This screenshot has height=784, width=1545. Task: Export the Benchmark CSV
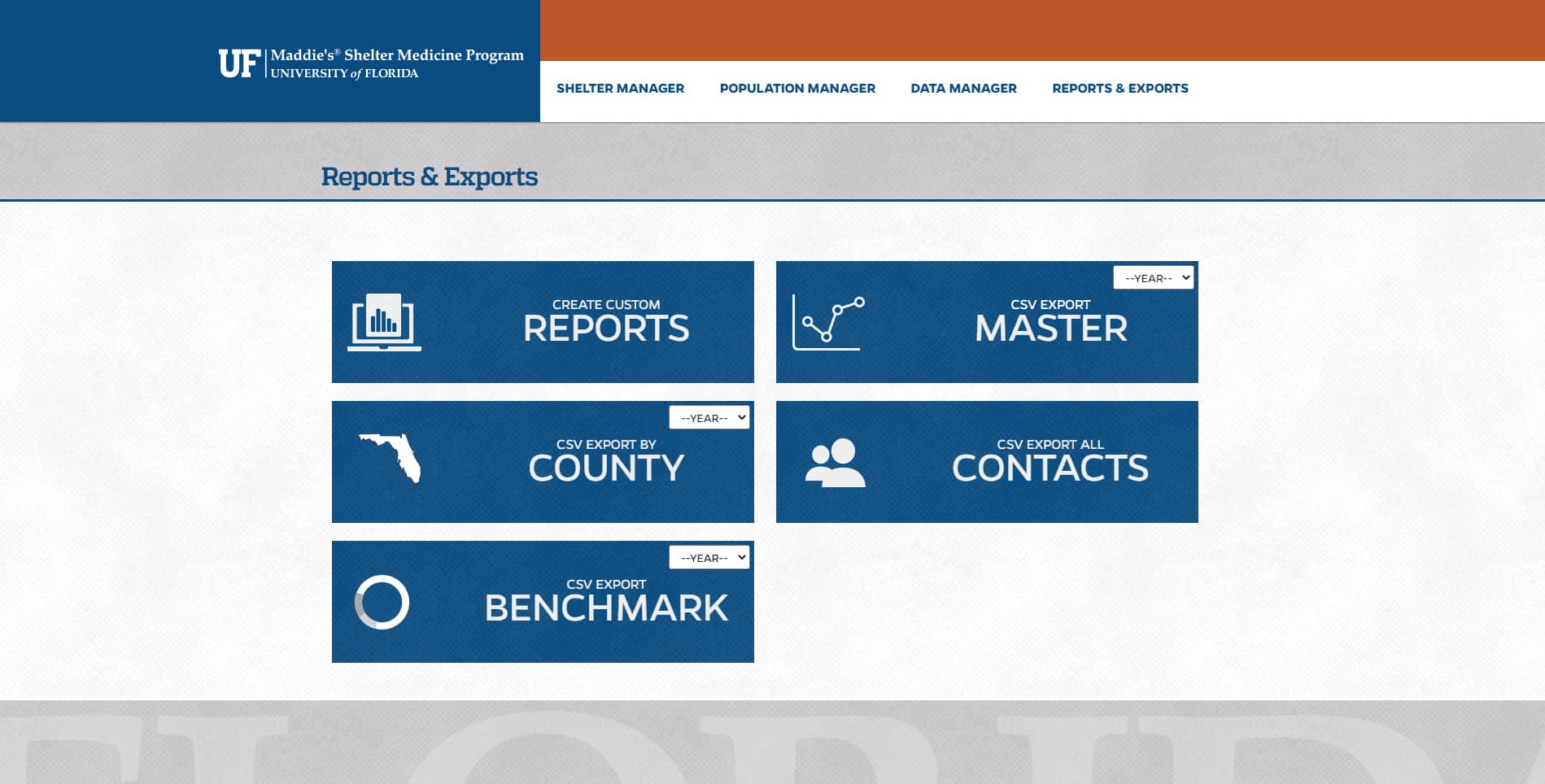543,602
